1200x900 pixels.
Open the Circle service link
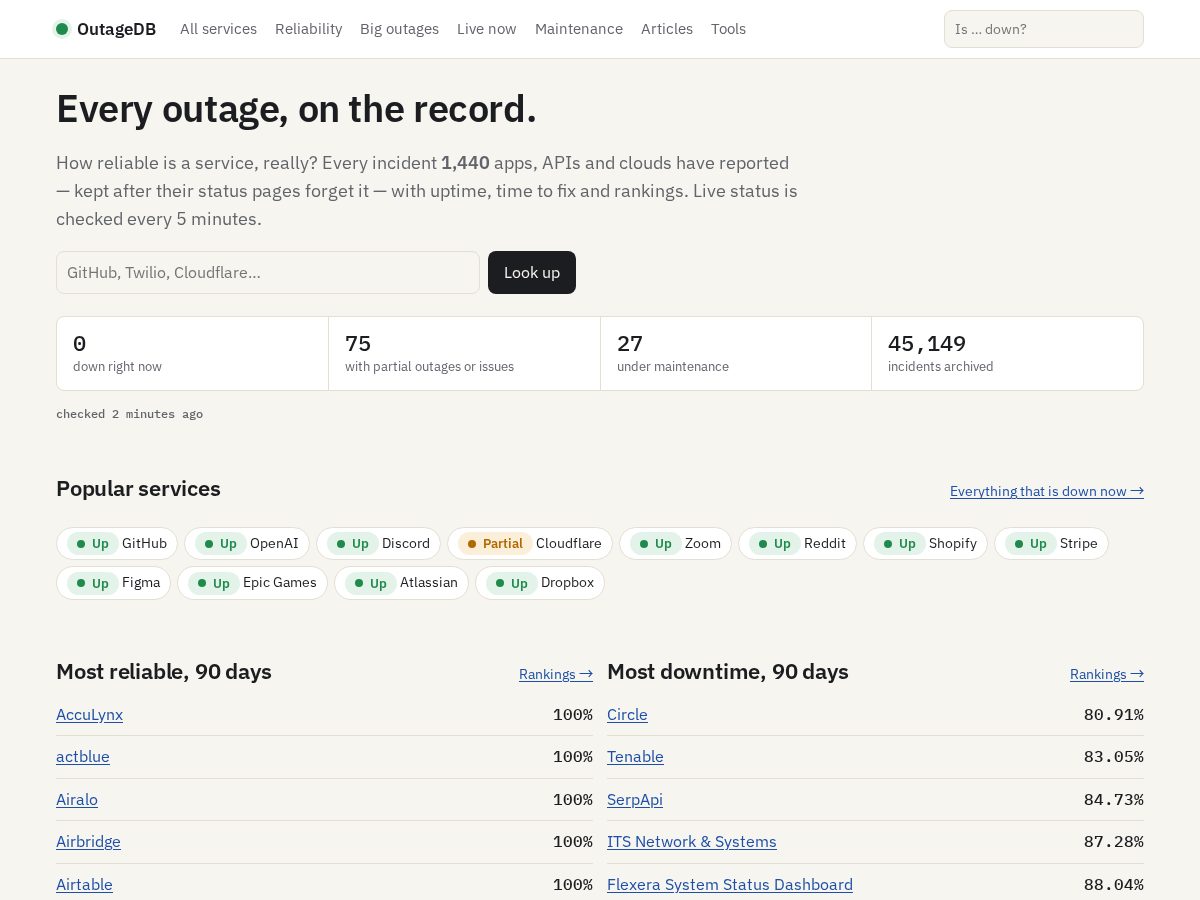click(x=627, y=714)
